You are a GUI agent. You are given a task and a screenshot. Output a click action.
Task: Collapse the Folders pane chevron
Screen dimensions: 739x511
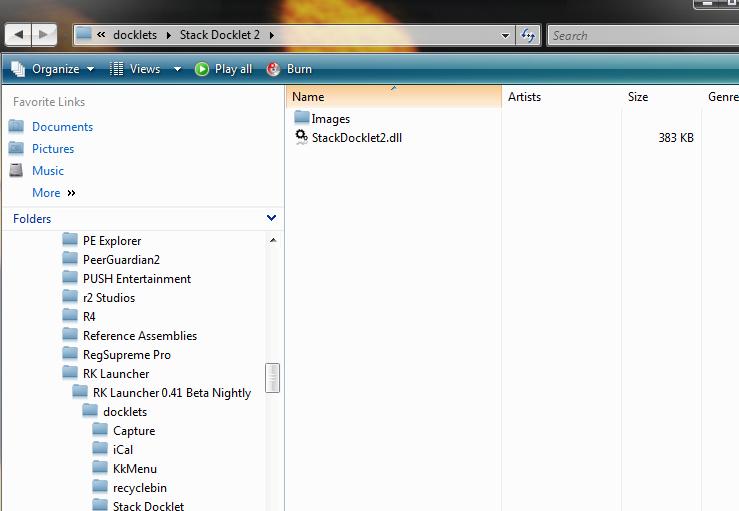(271, 218)
